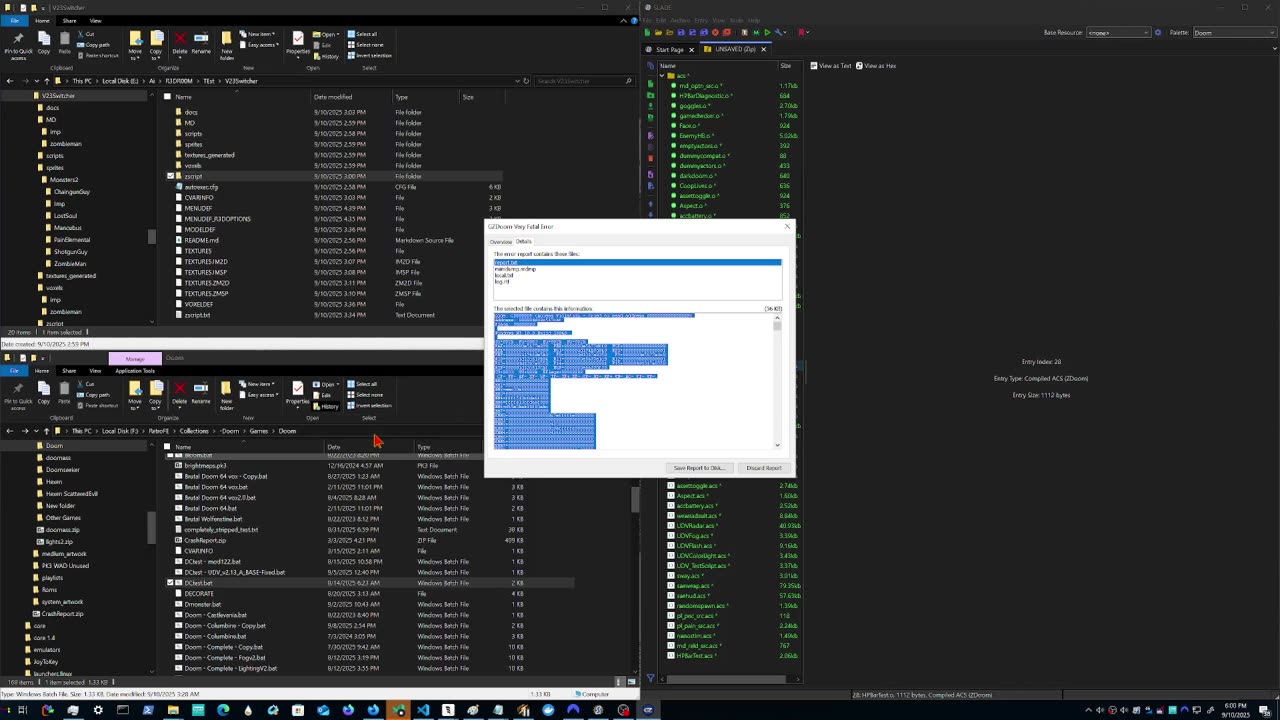This screenshot has height=720, width=1280.
Task: Switch Doom explorer to large icons view
Action: pyautogui.click(x=632, y=682)
